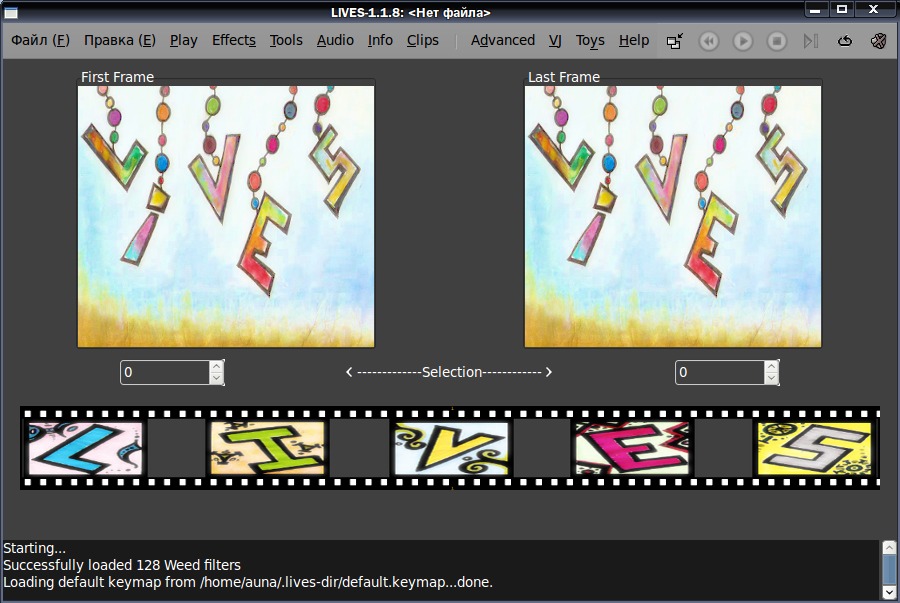The width and height of the screenshot is (900, 603).
Task: Decrease the last frame number
Action: pyautogui.click(x=771, y=378)
